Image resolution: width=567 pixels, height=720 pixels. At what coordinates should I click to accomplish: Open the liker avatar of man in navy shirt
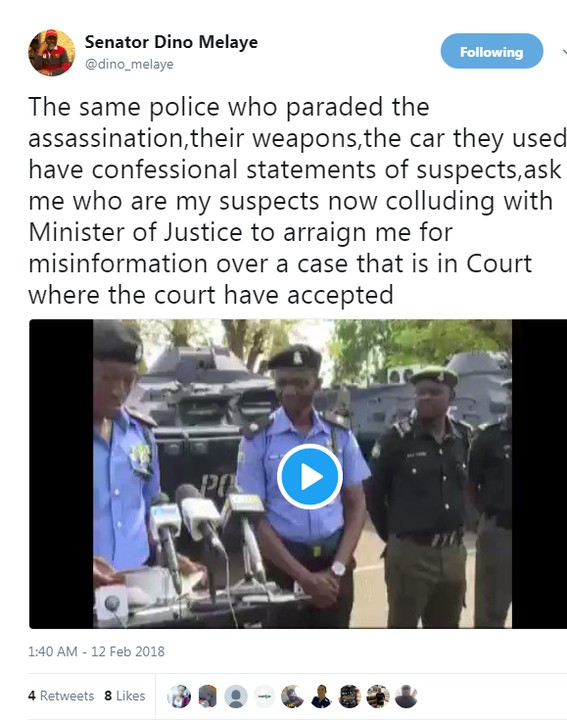pyautogui.click(x=321, y=696)
